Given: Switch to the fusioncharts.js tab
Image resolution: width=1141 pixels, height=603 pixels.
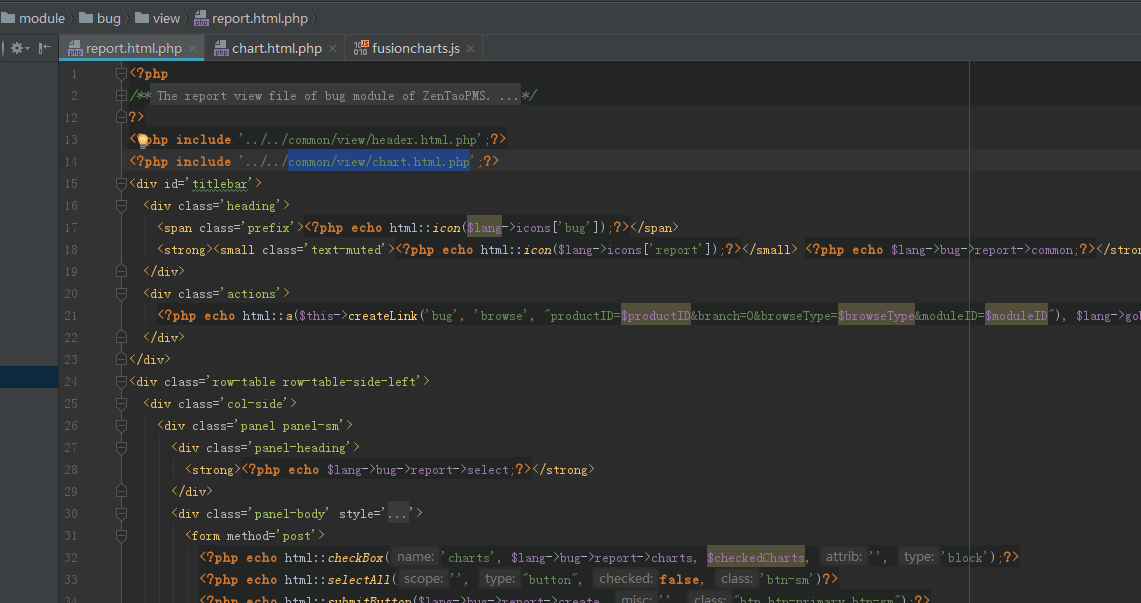Looking at the screenshot, I should [415, 48].
